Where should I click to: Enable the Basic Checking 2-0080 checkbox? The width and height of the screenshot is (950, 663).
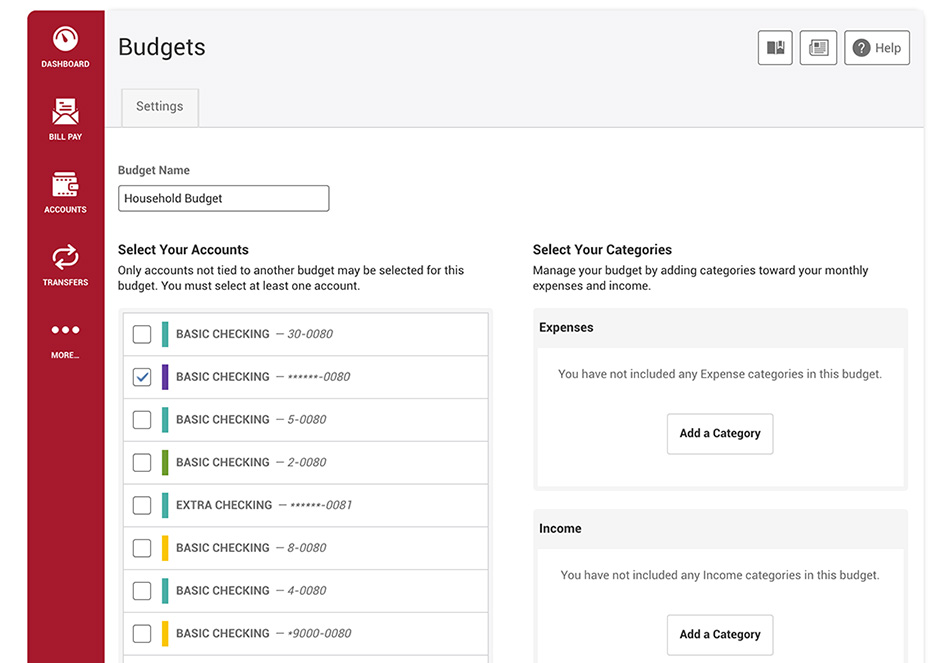pyautogui.click(x=142, y=462)
